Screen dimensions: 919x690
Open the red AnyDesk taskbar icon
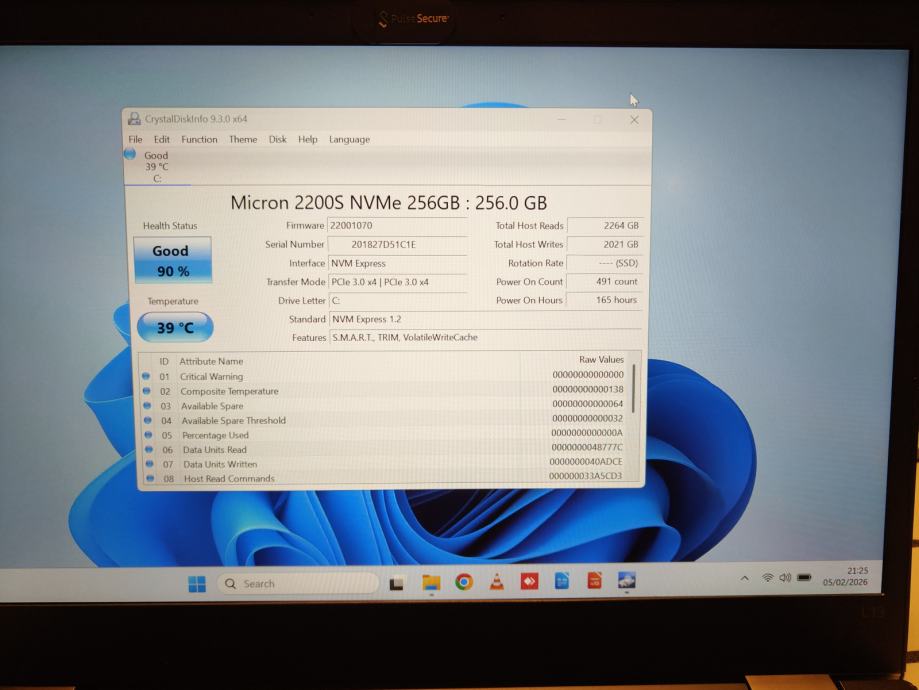click(529, 582)
